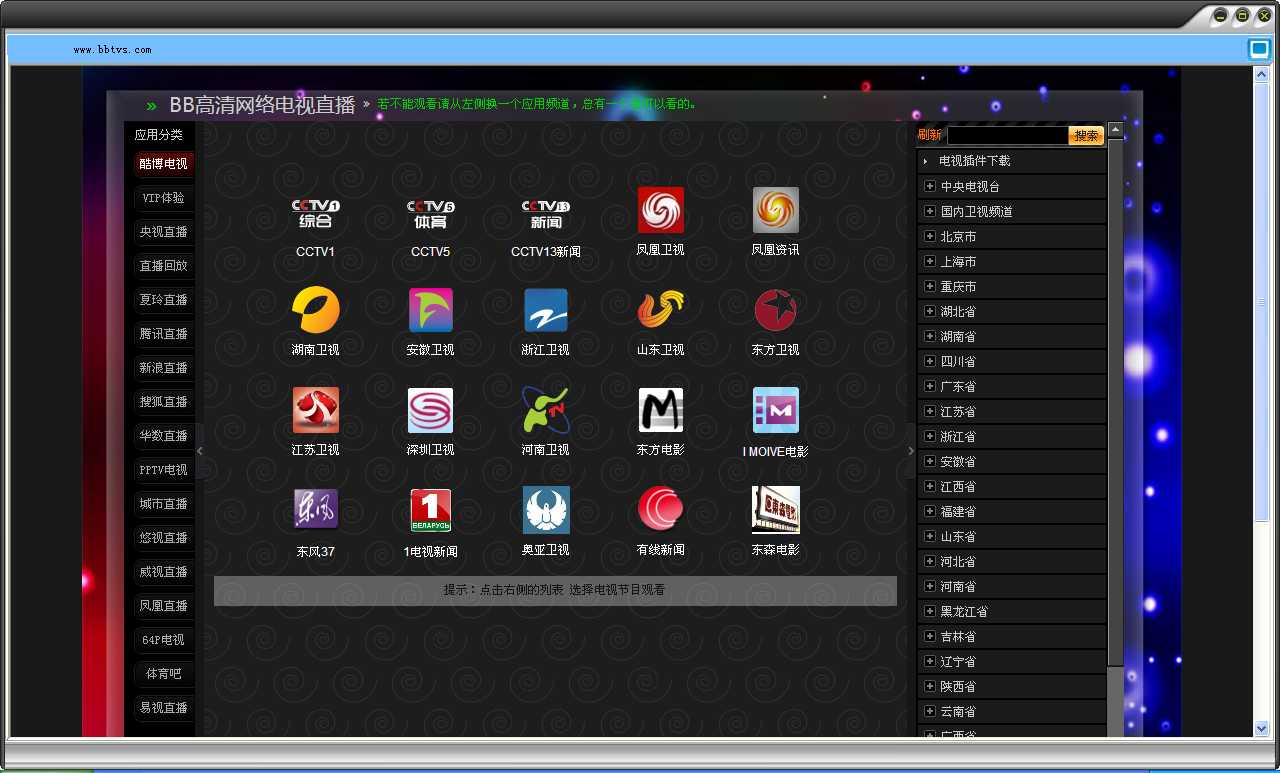Expand the 浙江省 channel group
The height and width of the screenshot is (773, 1280).
click(1012, 436)
